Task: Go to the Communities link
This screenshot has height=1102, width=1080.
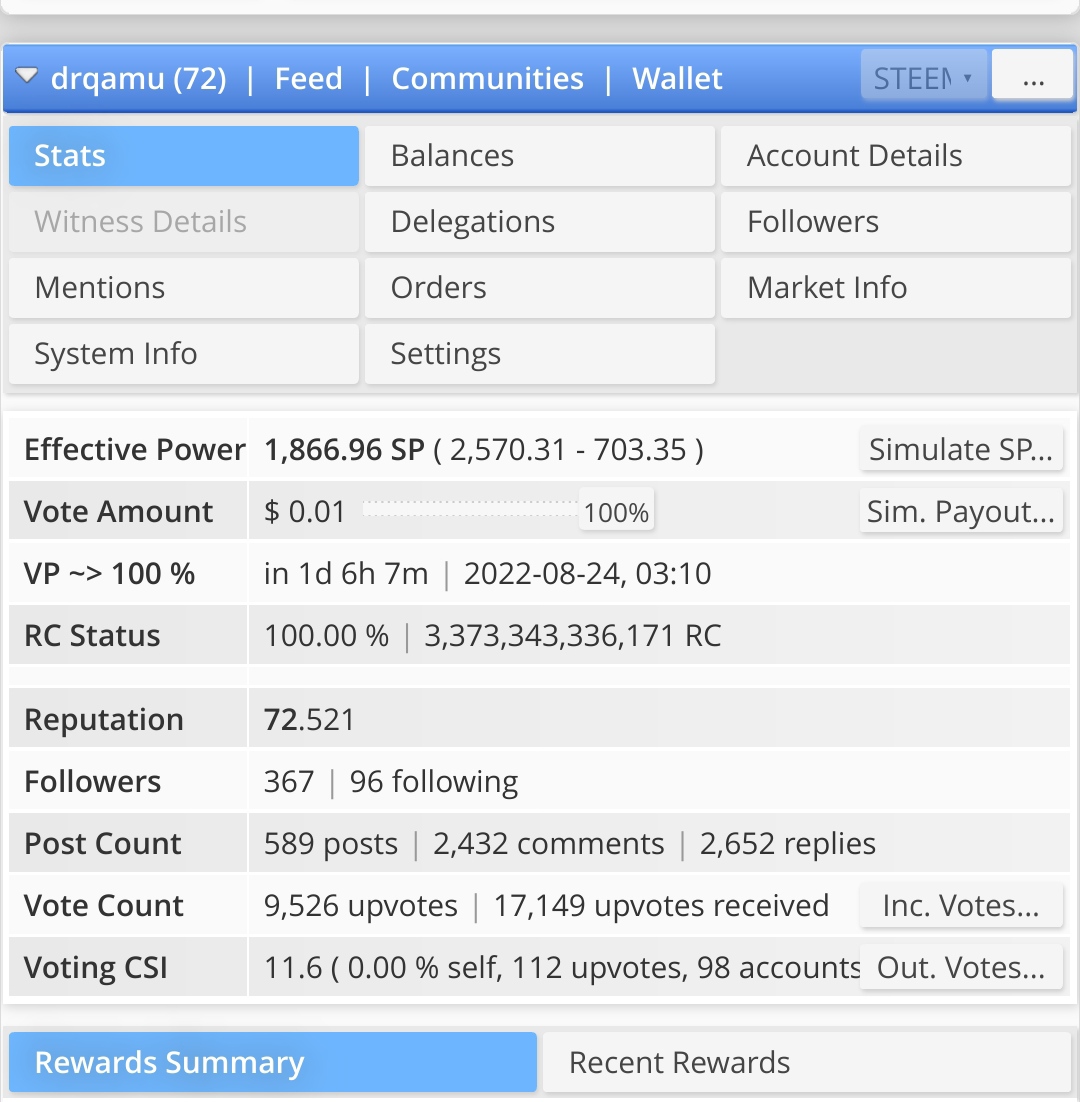Action: (487, 79)
